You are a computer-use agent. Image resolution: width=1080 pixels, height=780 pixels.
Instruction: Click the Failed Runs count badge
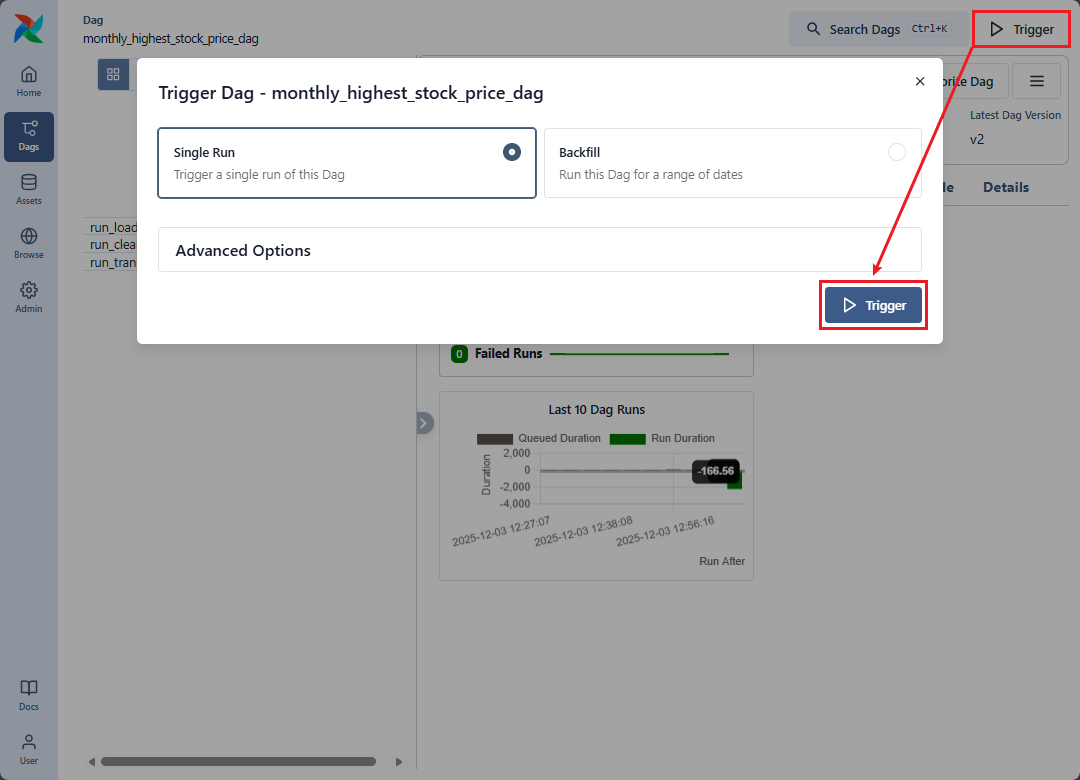[x=459, y=353]
